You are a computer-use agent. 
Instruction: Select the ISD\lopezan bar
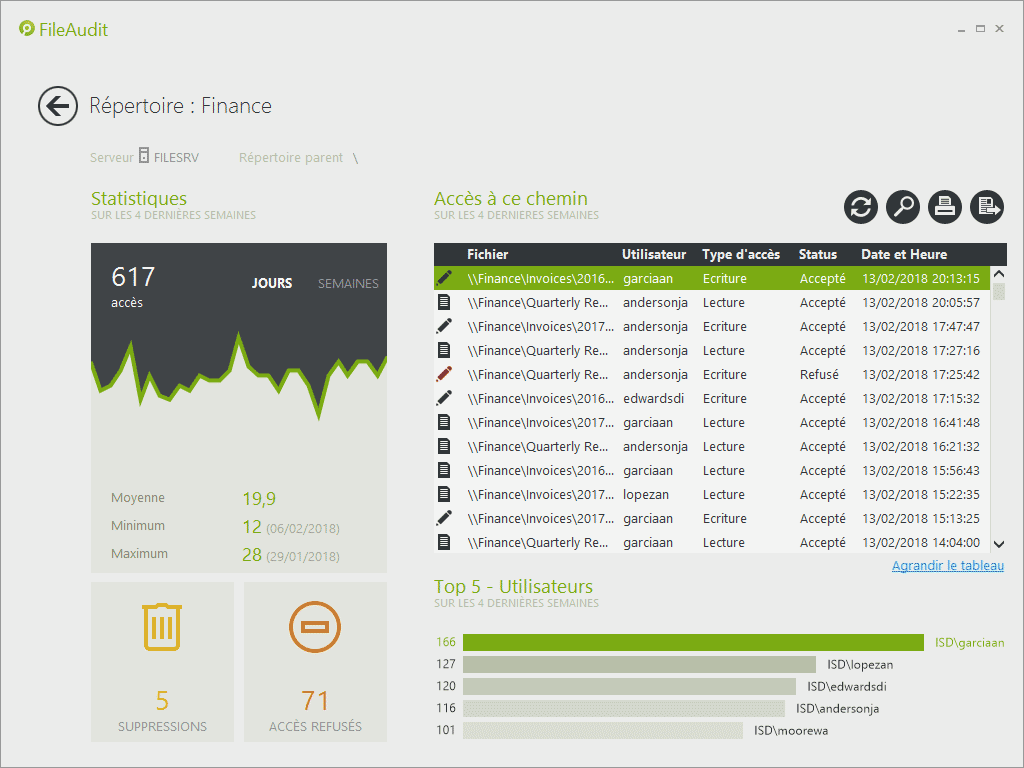click(639, 664)
